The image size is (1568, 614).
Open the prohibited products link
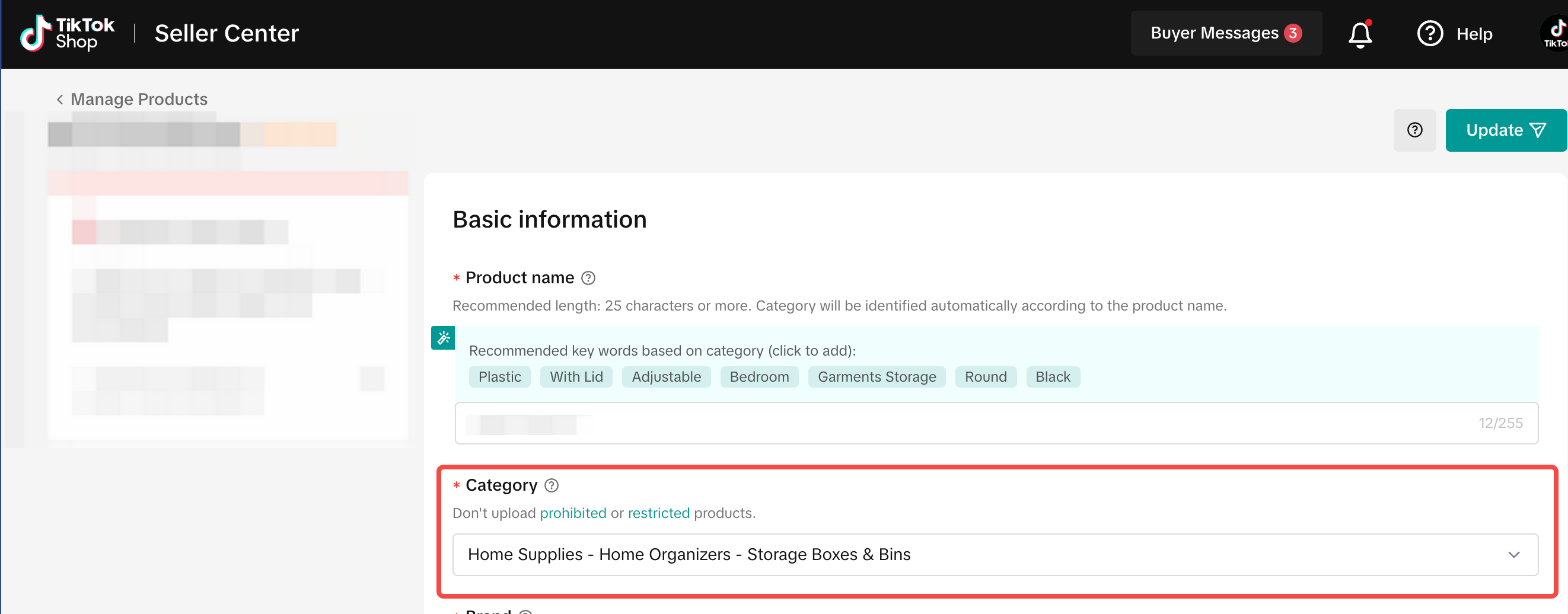pyautogui.click(x=572, y=513)
